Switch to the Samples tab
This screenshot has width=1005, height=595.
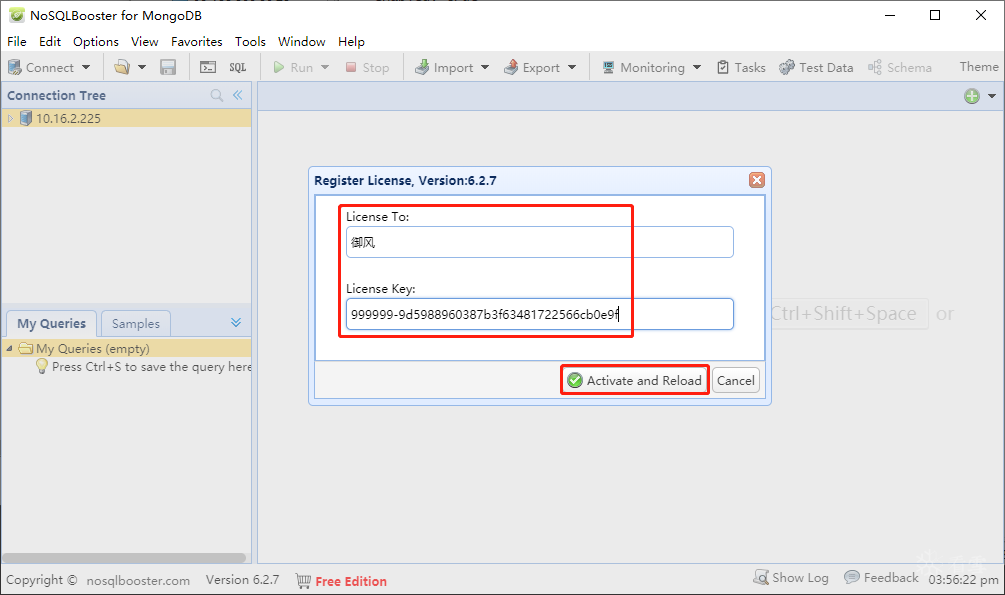click(136, 324)
